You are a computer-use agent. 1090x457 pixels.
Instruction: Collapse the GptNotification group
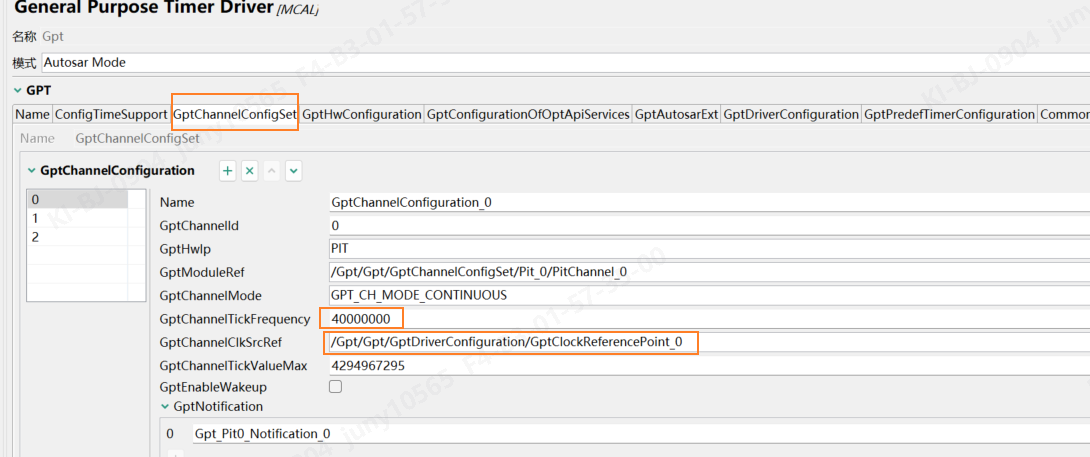[x=165, y=407]
